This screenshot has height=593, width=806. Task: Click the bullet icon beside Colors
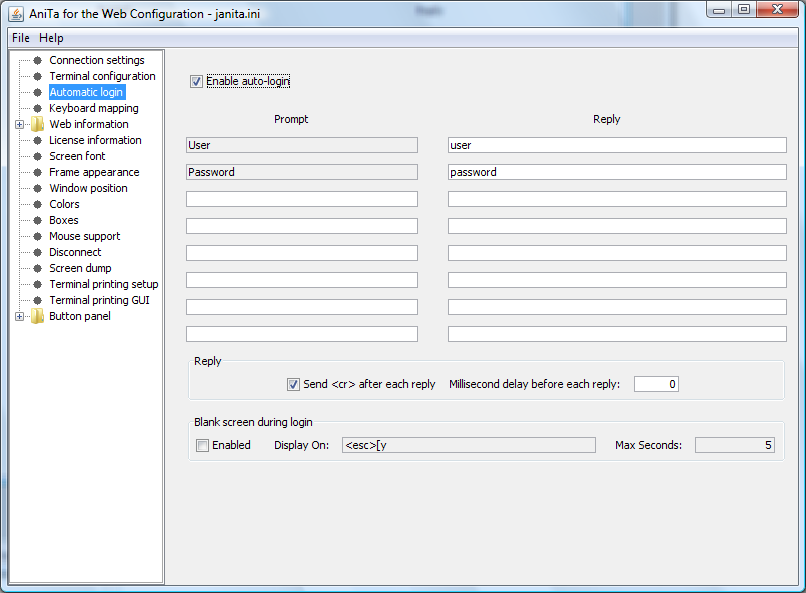click(x=38, y=205)
